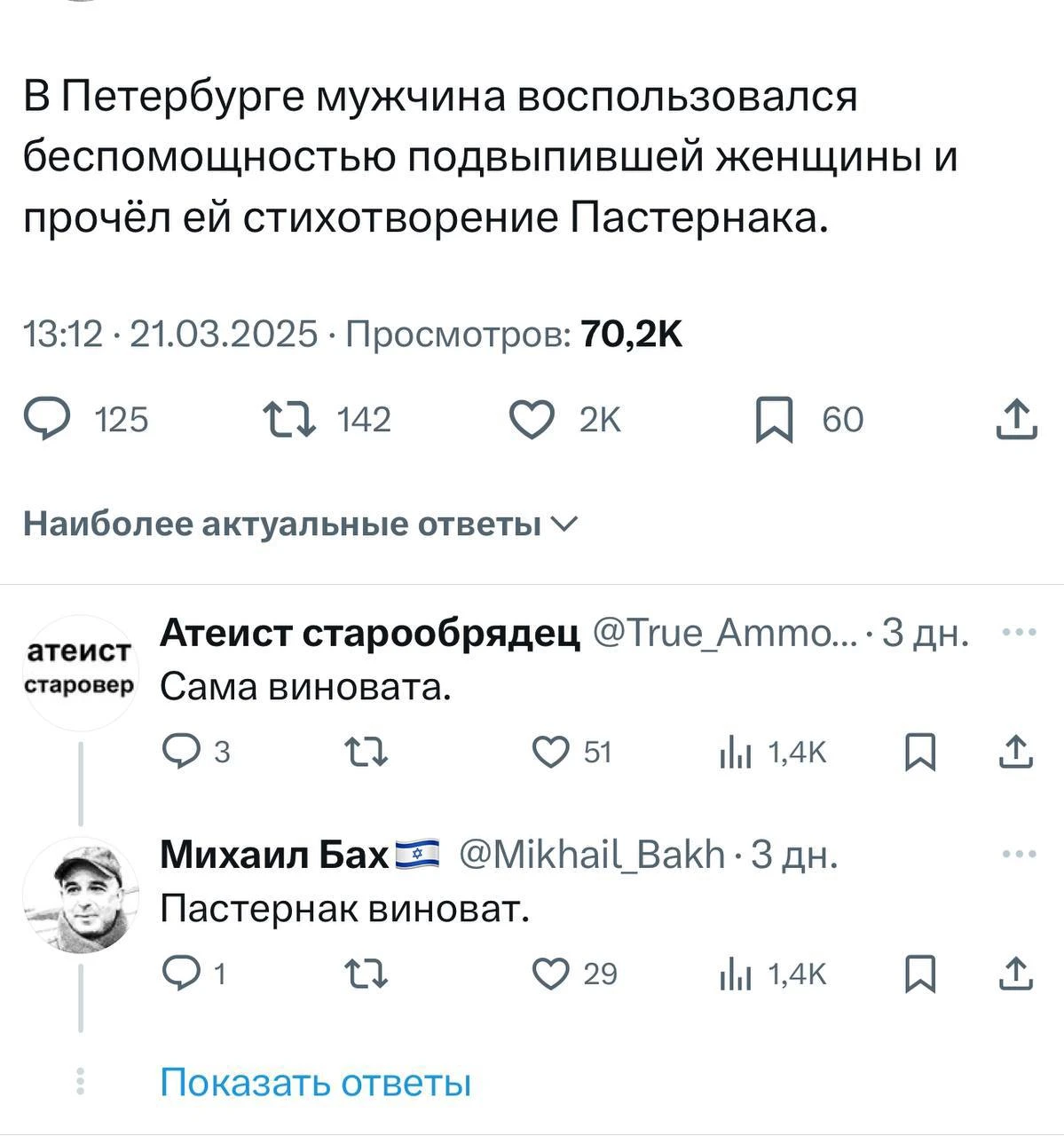The image size is (1064, 1136).
Task: View analytics of 'Сама виновата' reply
Action: point(735,753)
